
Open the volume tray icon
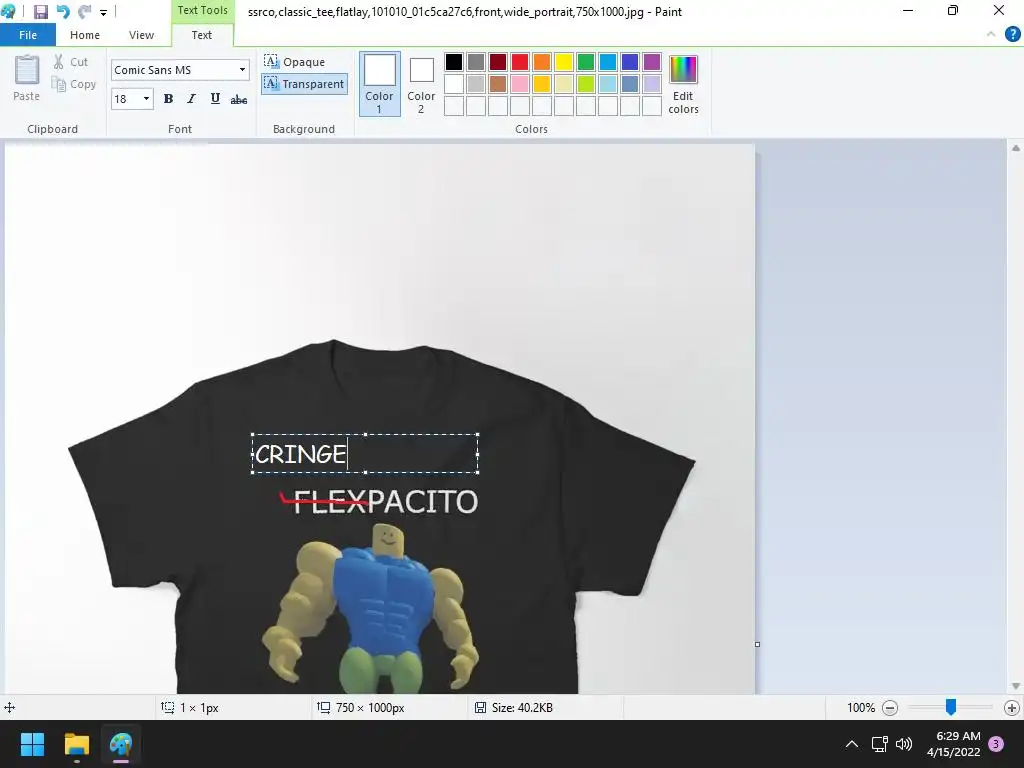pos(904,744)
